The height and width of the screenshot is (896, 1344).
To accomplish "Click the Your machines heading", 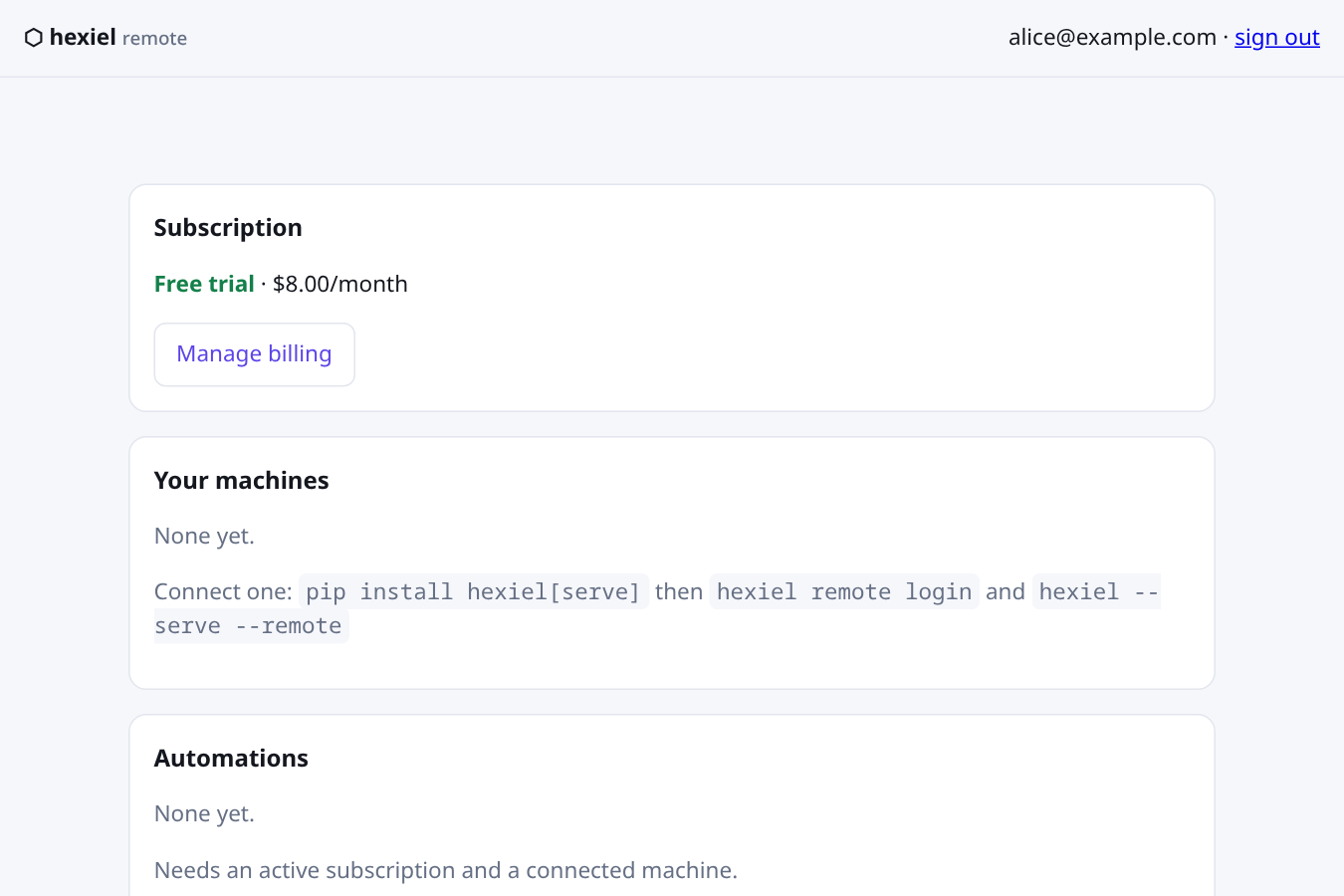I will point(242,480).
